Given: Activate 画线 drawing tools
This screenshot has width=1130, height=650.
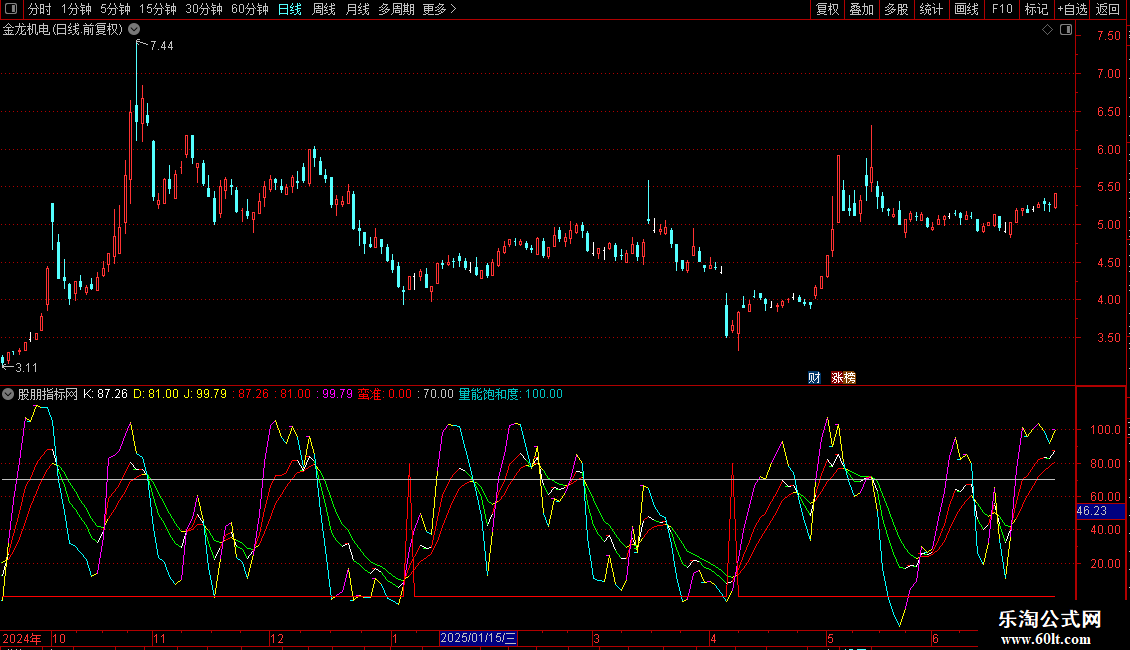Looking at the screenshot, I should (x=966, y=9).
